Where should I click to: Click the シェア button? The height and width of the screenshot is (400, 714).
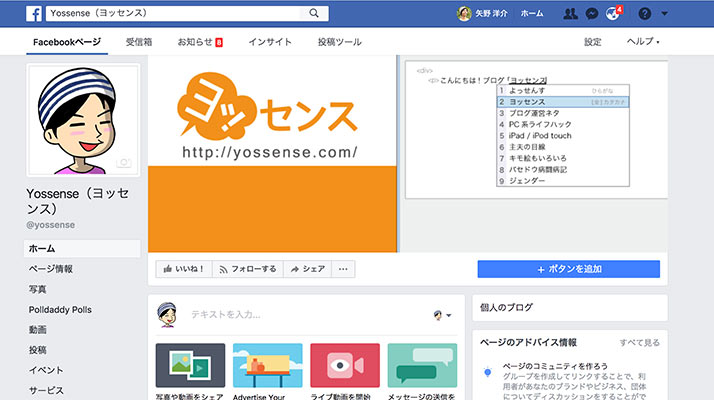(x=308, y=269)
